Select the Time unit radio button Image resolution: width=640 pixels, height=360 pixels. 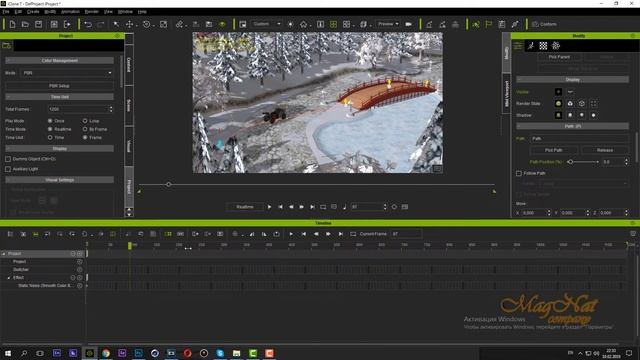[x=50, y=138]
